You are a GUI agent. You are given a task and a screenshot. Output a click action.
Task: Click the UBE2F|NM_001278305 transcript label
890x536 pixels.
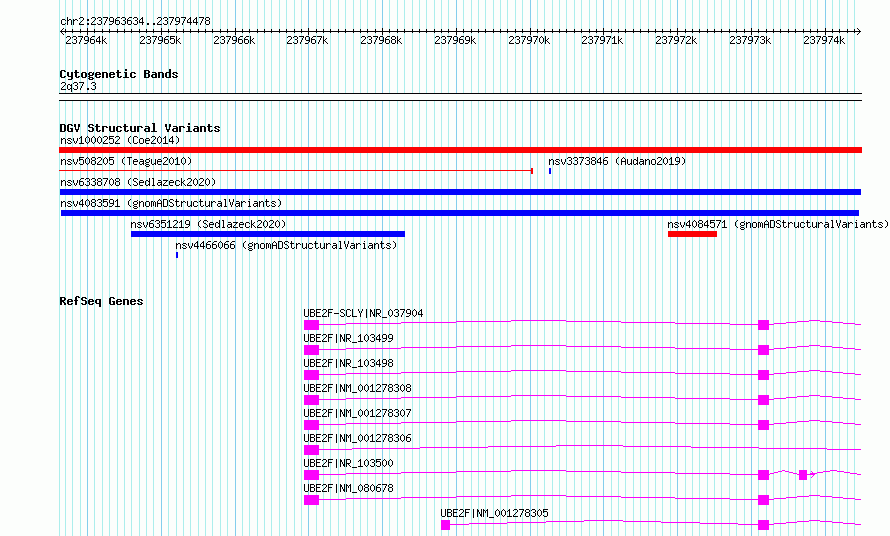coord(494,513)
